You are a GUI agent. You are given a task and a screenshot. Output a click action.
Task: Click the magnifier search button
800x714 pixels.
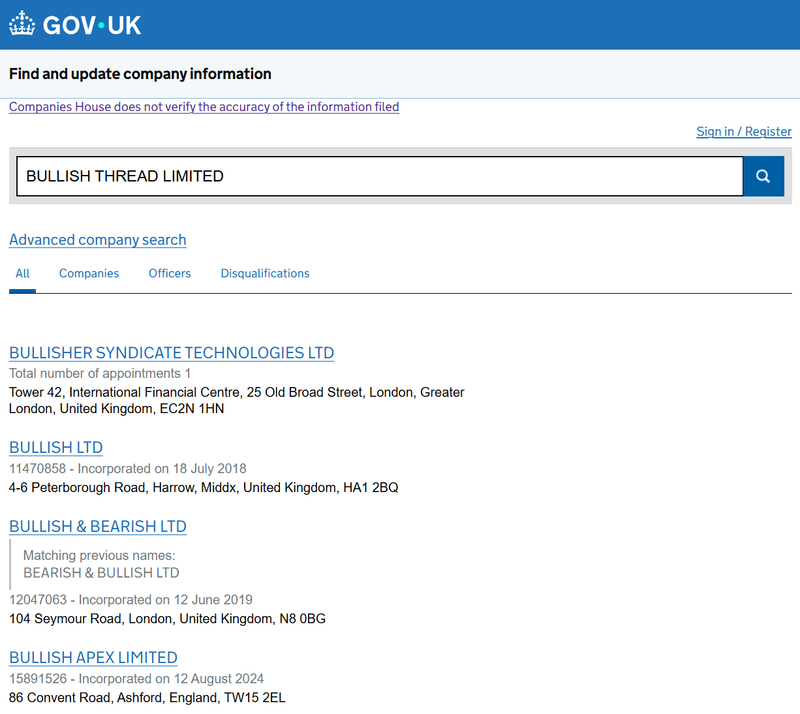click(x=763, y=176)
